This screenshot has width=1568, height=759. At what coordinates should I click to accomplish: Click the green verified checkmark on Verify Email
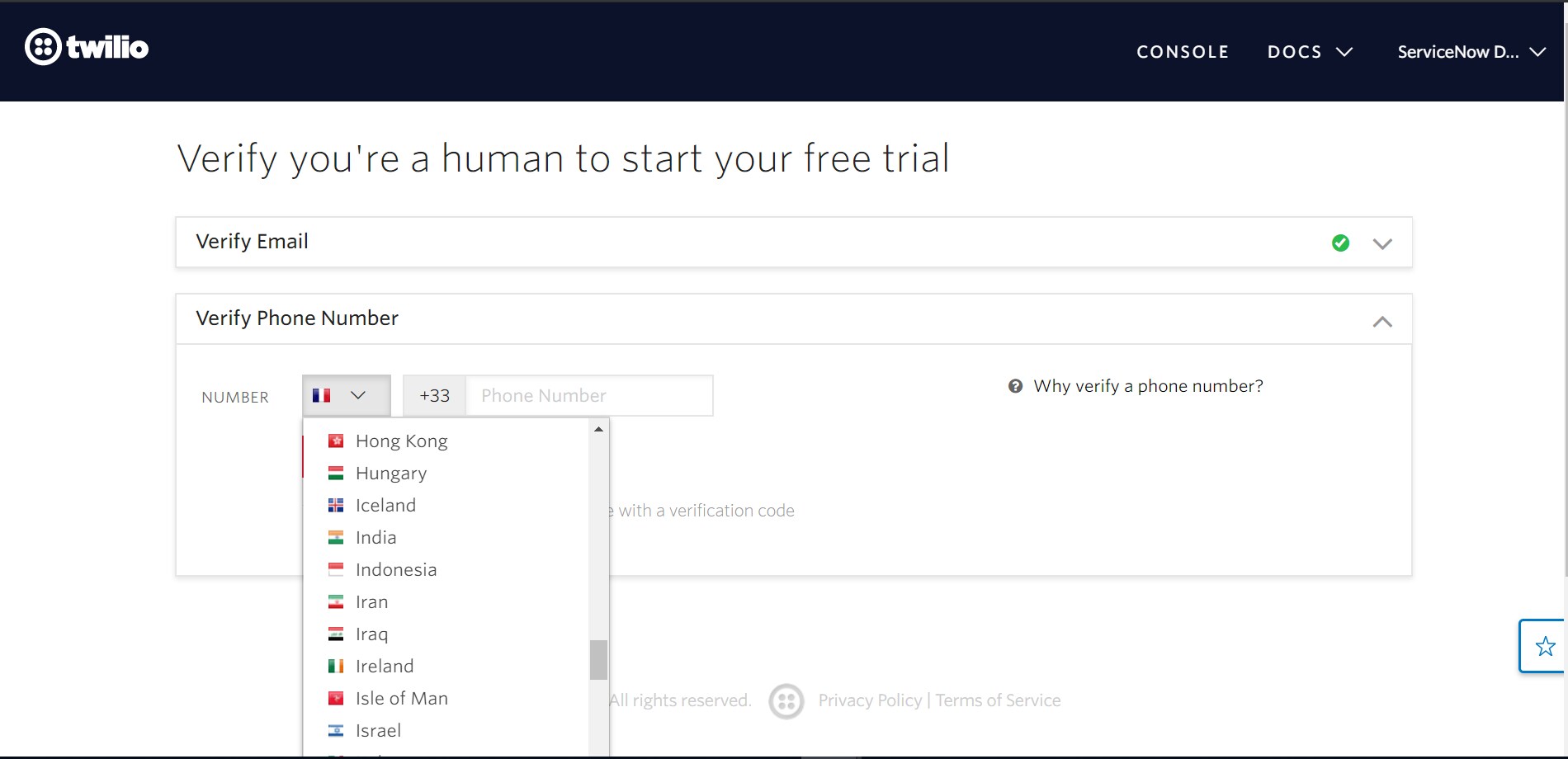pos(1339,243)
